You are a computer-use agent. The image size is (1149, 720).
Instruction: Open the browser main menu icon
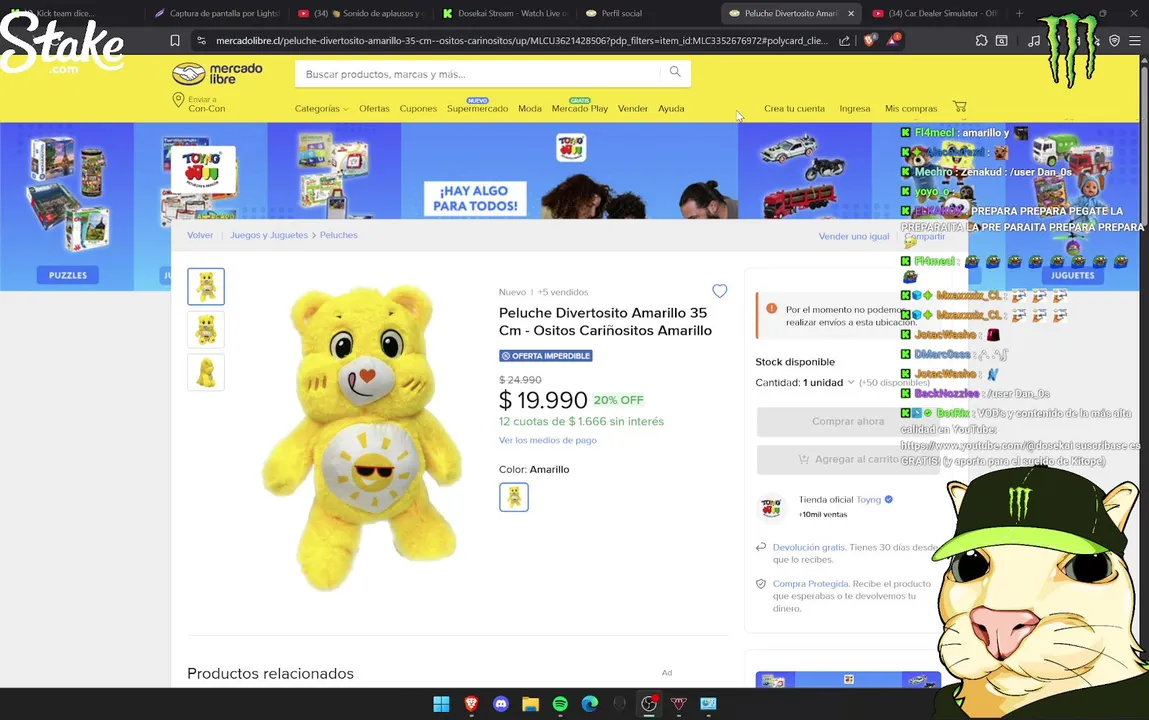point(1134,41)
